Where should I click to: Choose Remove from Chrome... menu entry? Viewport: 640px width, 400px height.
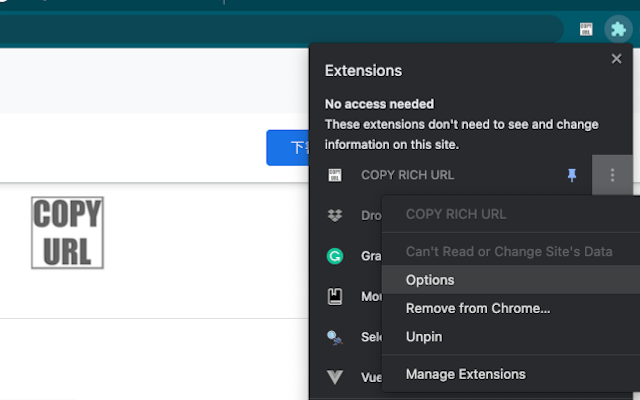pos(477,308)
